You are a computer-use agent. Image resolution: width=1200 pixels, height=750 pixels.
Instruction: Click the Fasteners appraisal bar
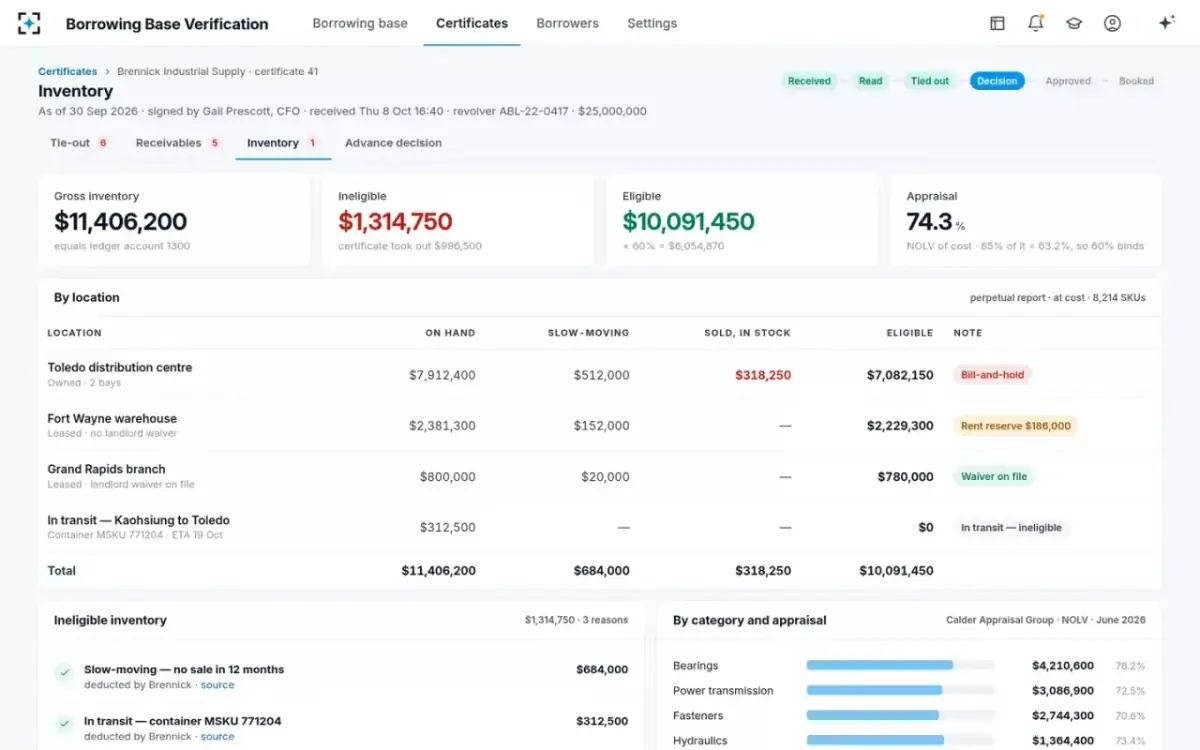click(x=900, y=715)
